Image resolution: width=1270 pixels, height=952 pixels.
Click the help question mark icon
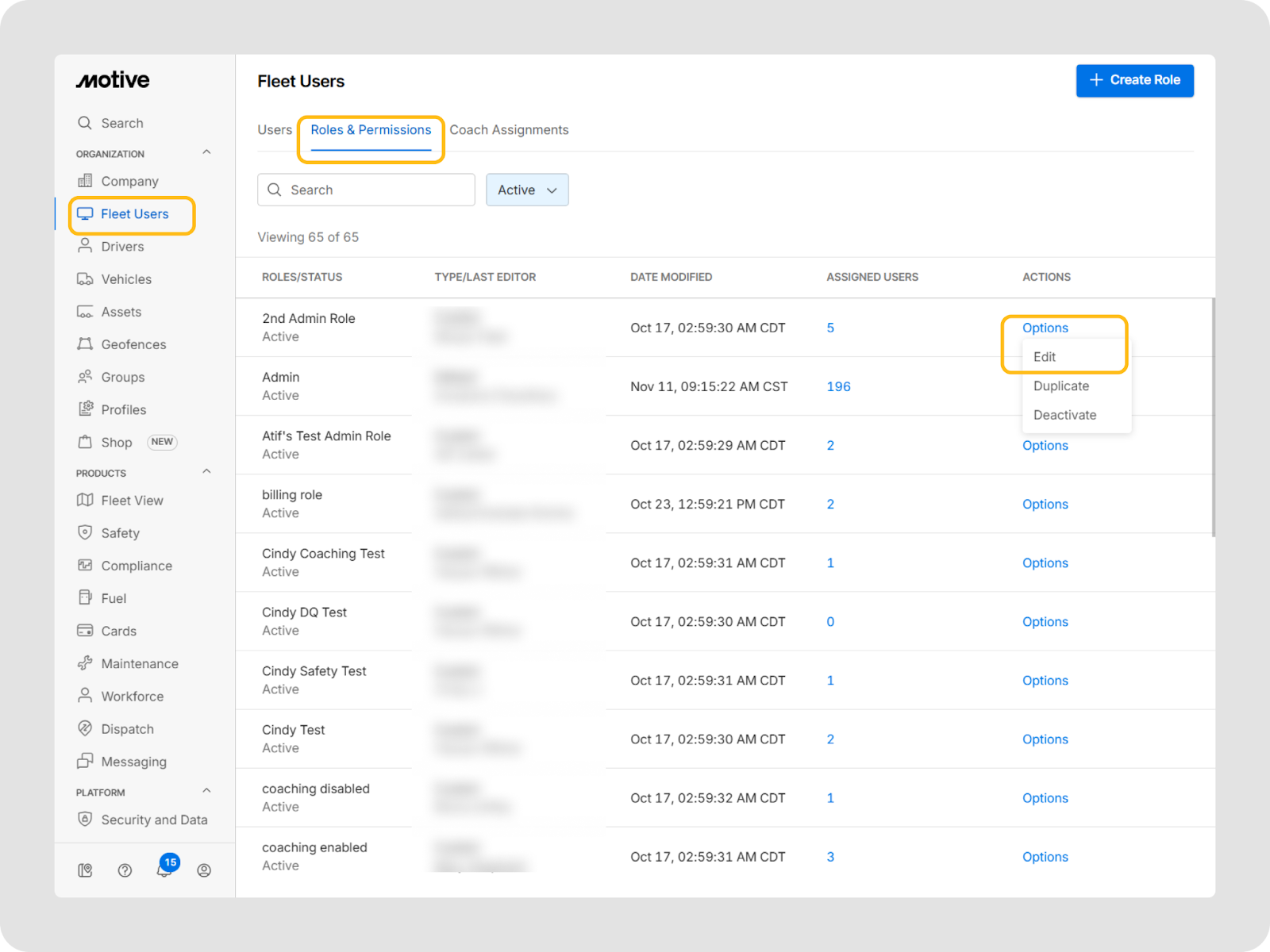pos(125,870)
